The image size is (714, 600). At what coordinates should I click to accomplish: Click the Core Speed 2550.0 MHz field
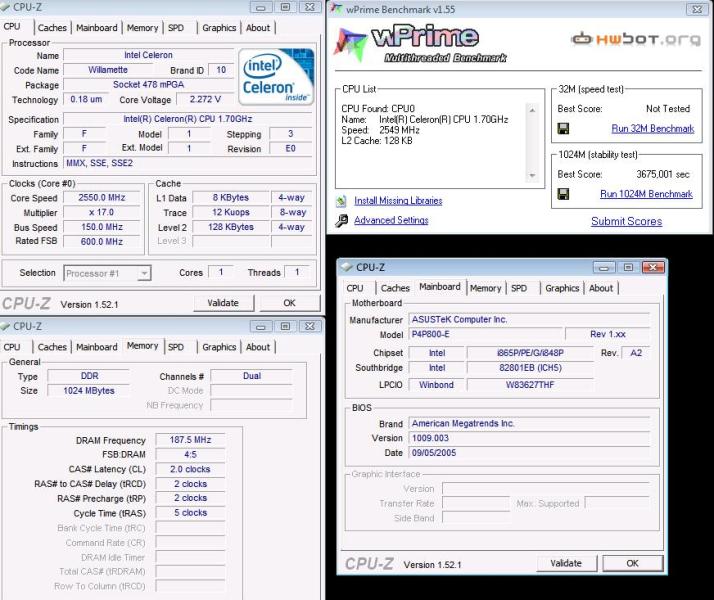102,198
